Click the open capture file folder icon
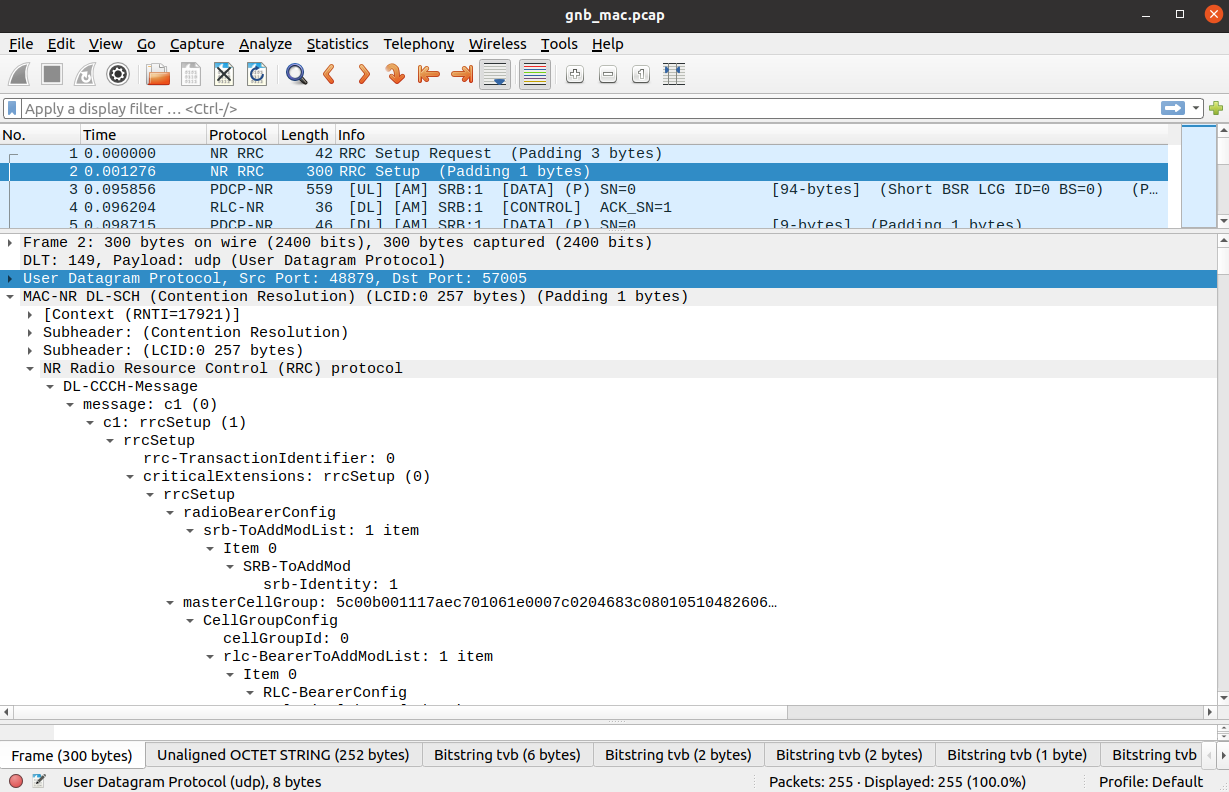1229x792 pixels. point(157,74)
